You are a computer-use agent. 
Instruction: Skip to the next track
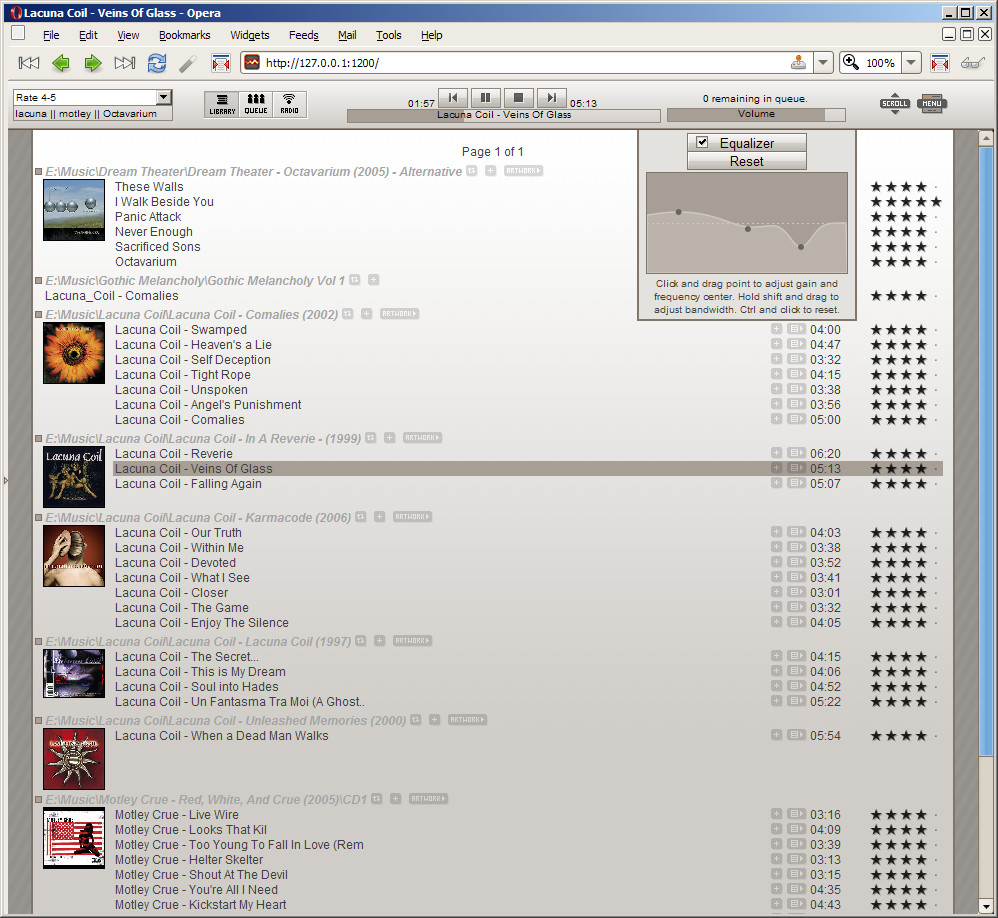(x=552, y=97)
